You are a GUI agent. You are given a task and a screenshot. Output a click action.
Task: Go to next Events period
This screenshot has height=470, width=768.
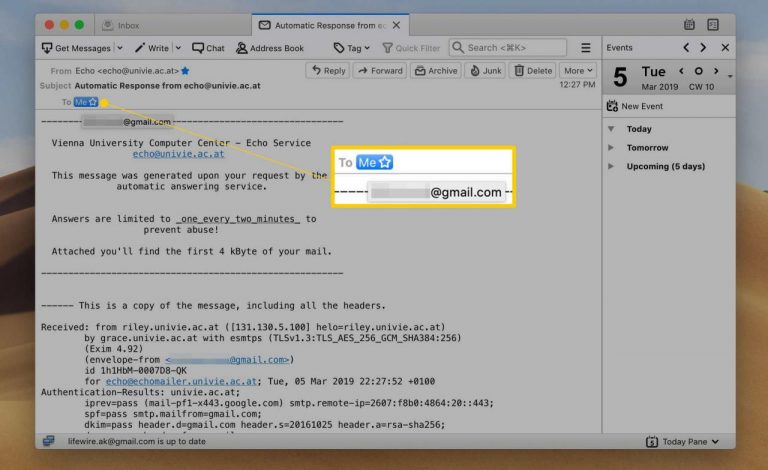pyautogui.click(x=703, y=47)
